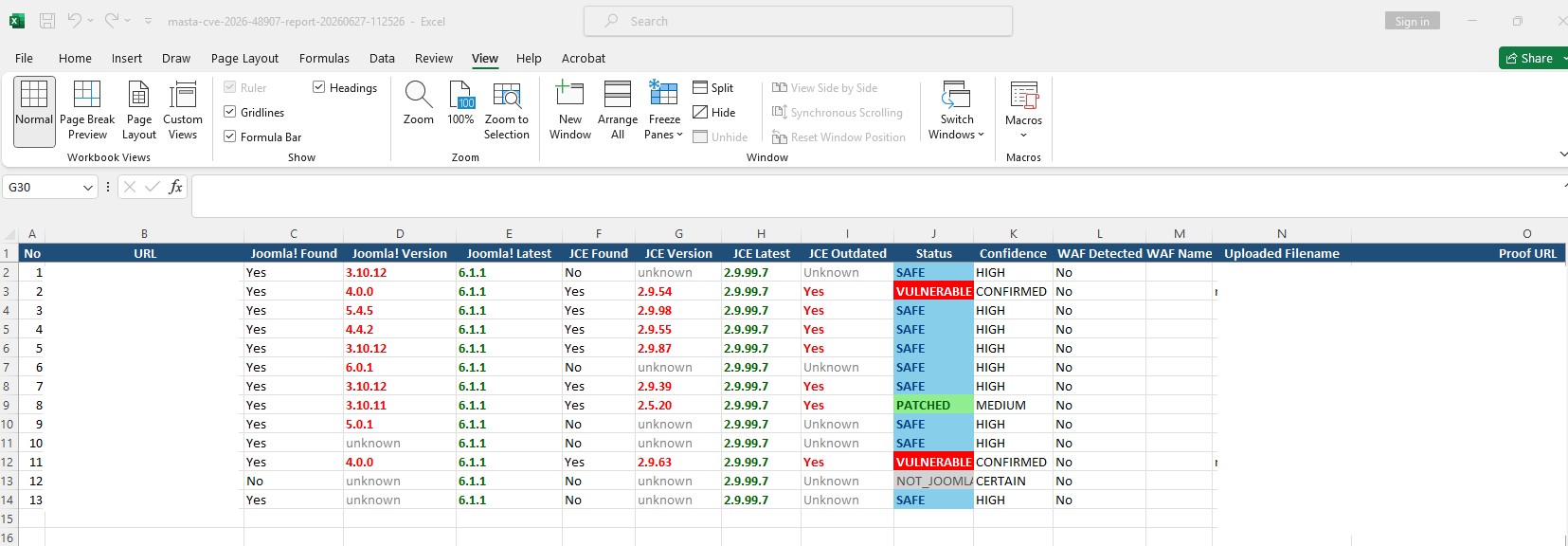Switch to Normal workbook view

pos(34,111)
